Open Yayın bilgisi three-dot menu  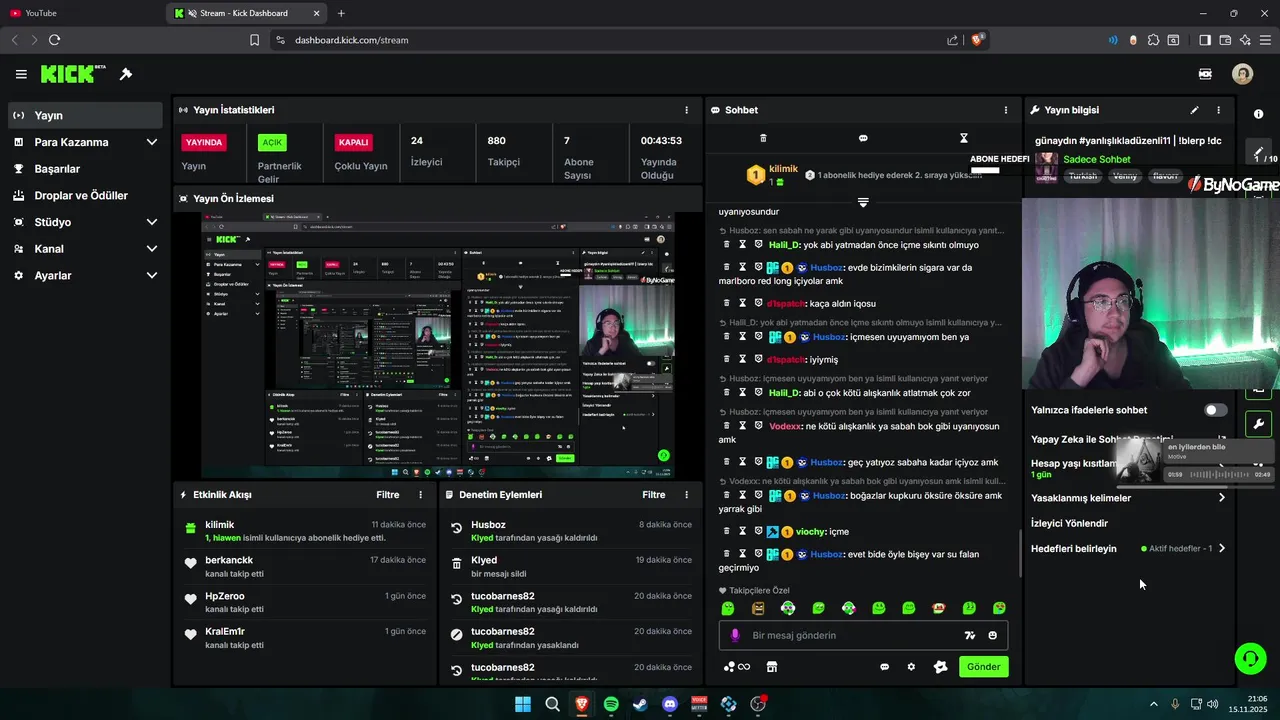click(1218, 110)
